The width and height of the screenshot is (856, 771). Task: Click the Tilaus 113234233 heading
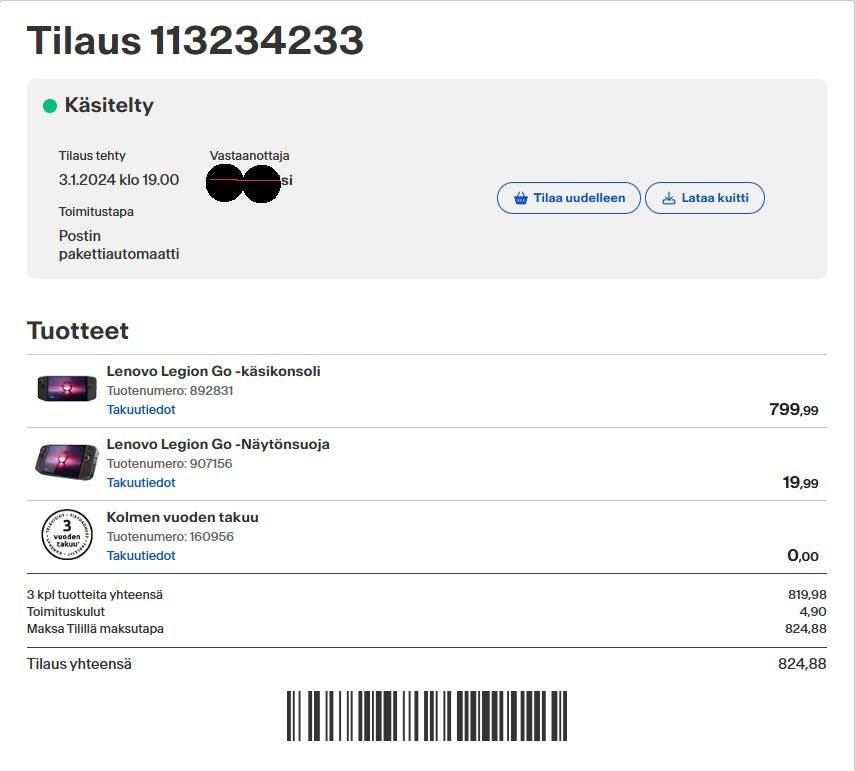tap(195, 41)
